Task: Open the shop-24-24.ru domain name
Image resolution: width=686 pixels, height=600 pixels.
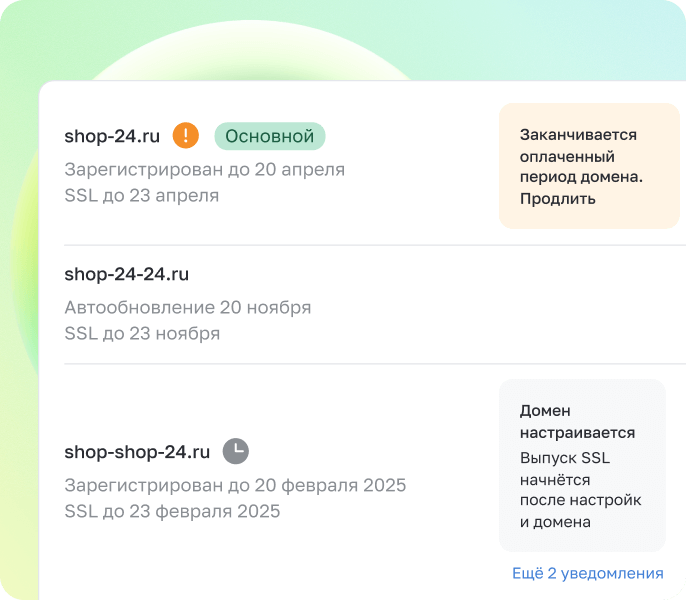Action: 126,274
